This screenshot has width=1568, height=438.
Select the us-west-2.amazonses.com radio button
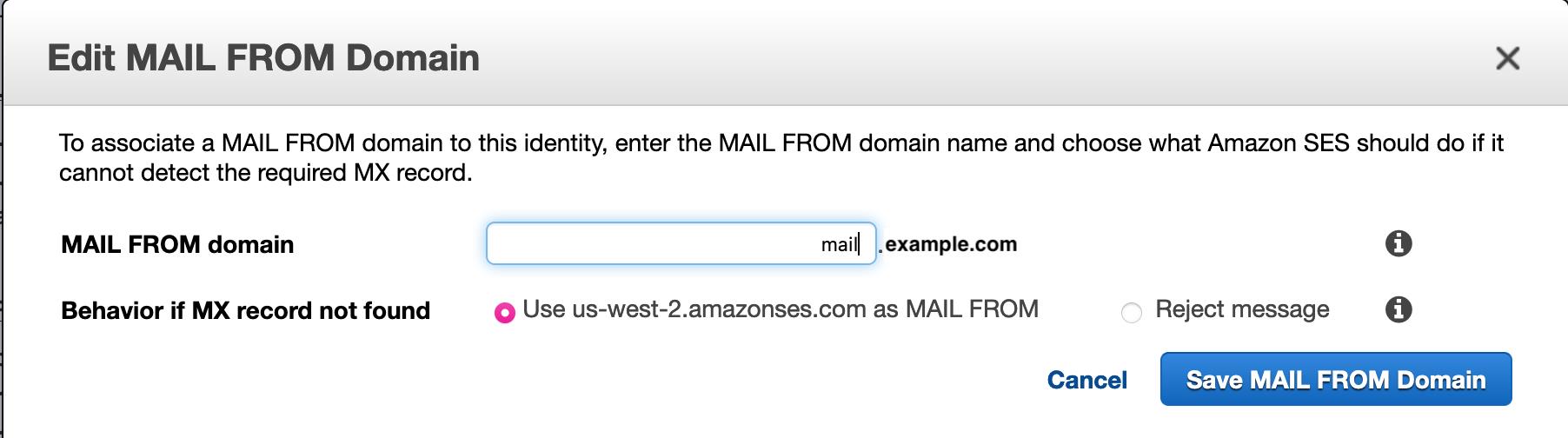coord(504,312)
